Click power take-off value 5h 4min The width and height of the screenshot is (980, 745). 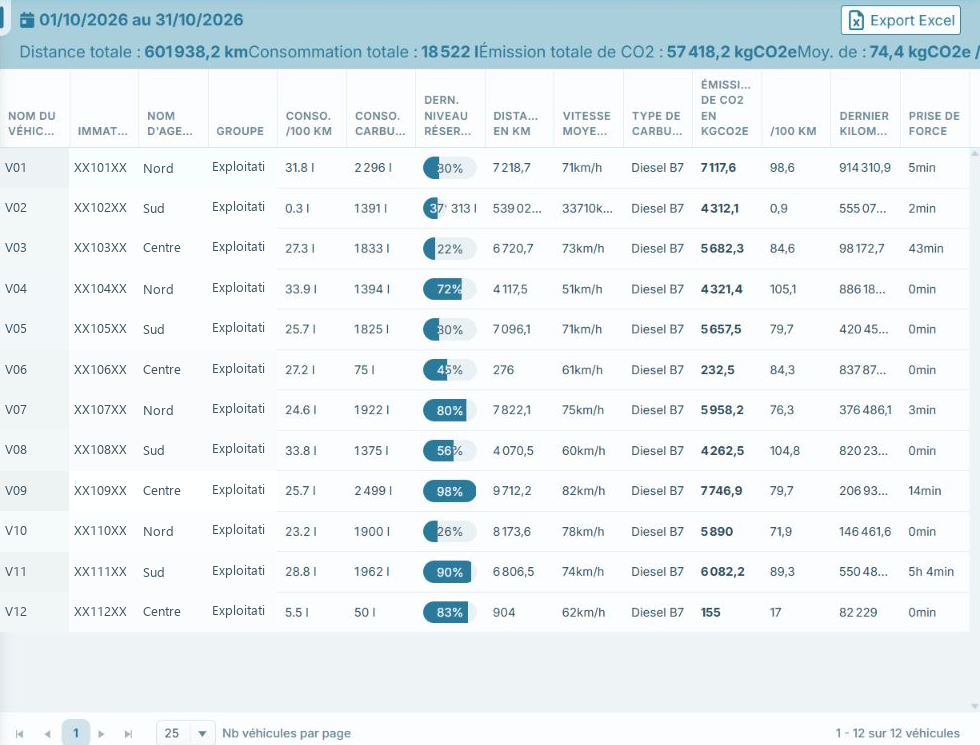coord(931,571)
